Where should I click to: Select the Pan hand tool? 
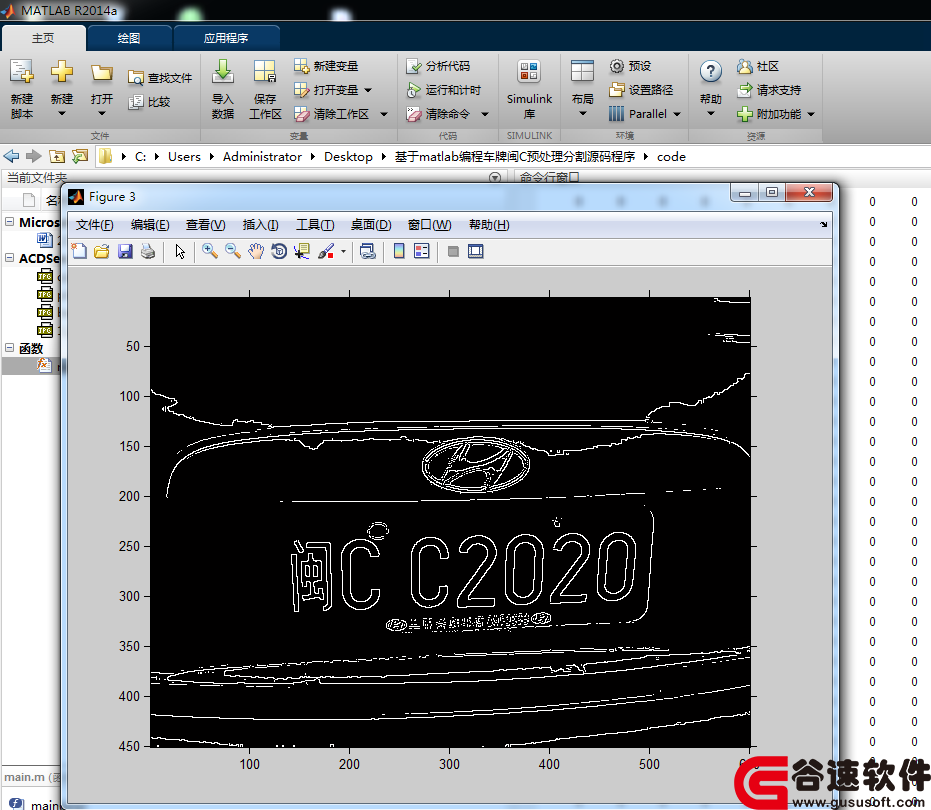pos(256,251)
